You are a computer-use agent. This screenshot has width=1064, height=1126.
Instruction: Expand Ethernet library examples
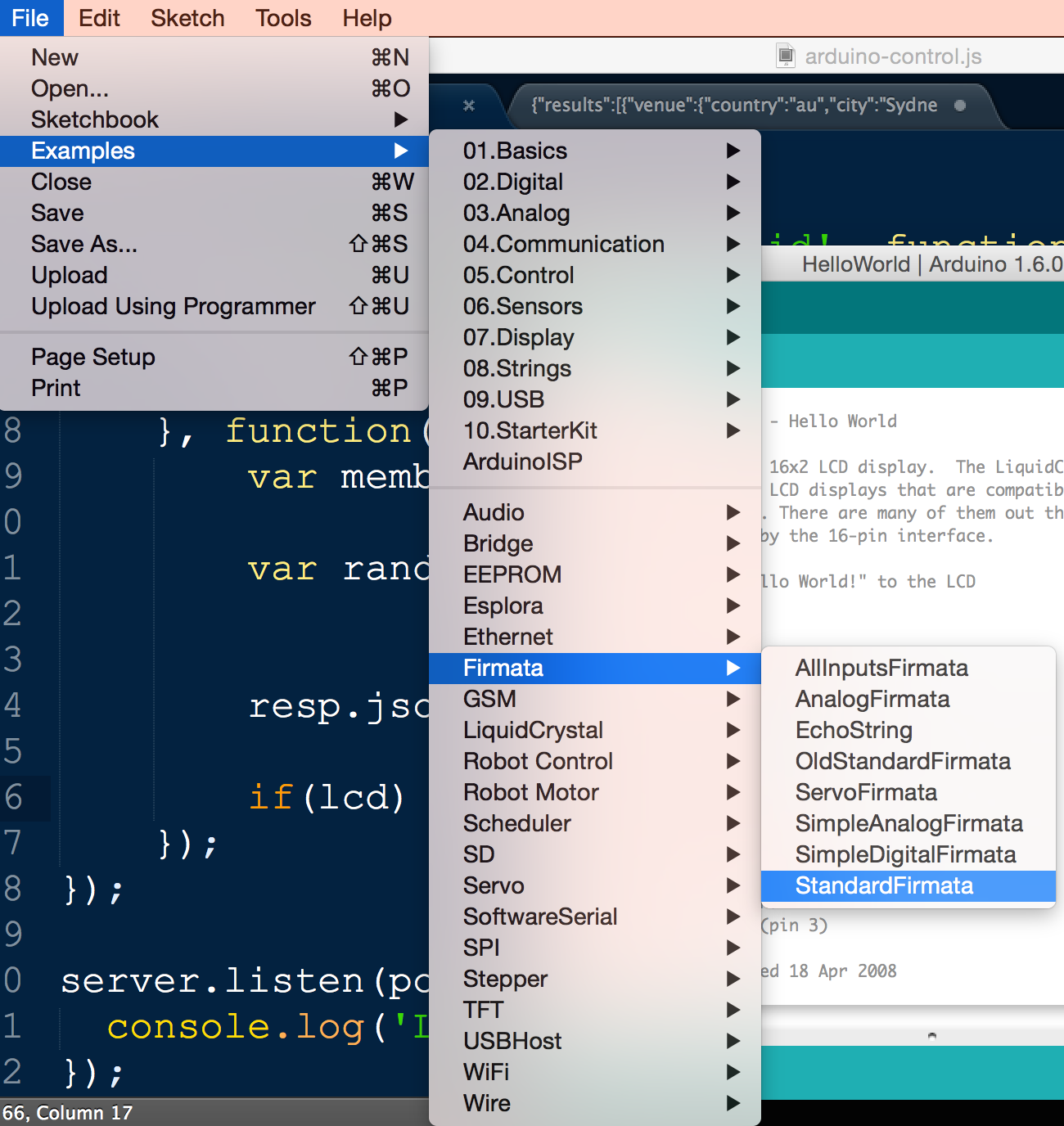595,637
